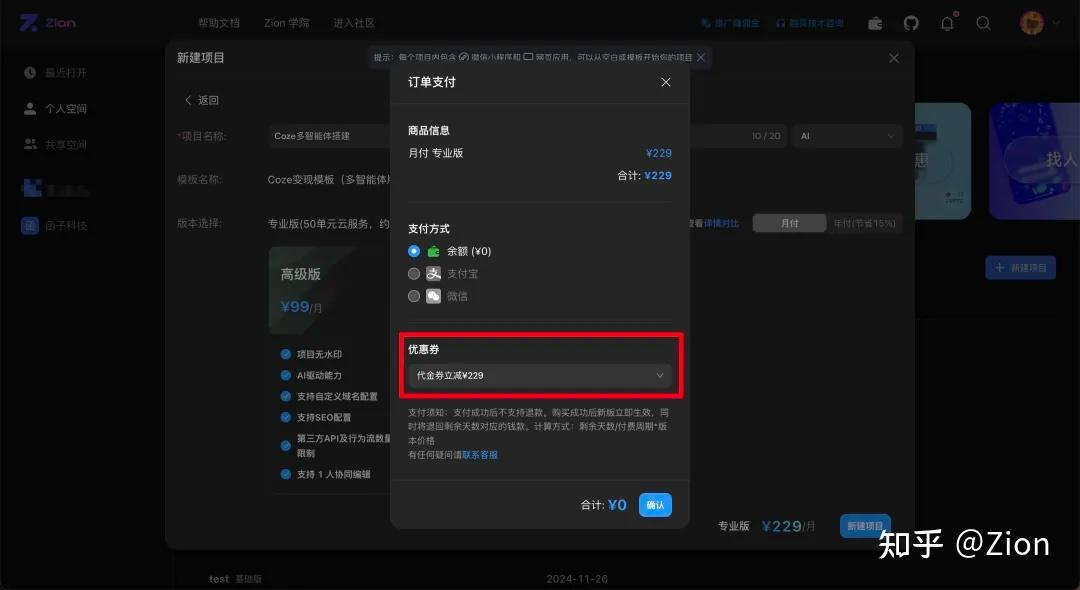Click the Alipay logo icon

[x=433, y=274]
